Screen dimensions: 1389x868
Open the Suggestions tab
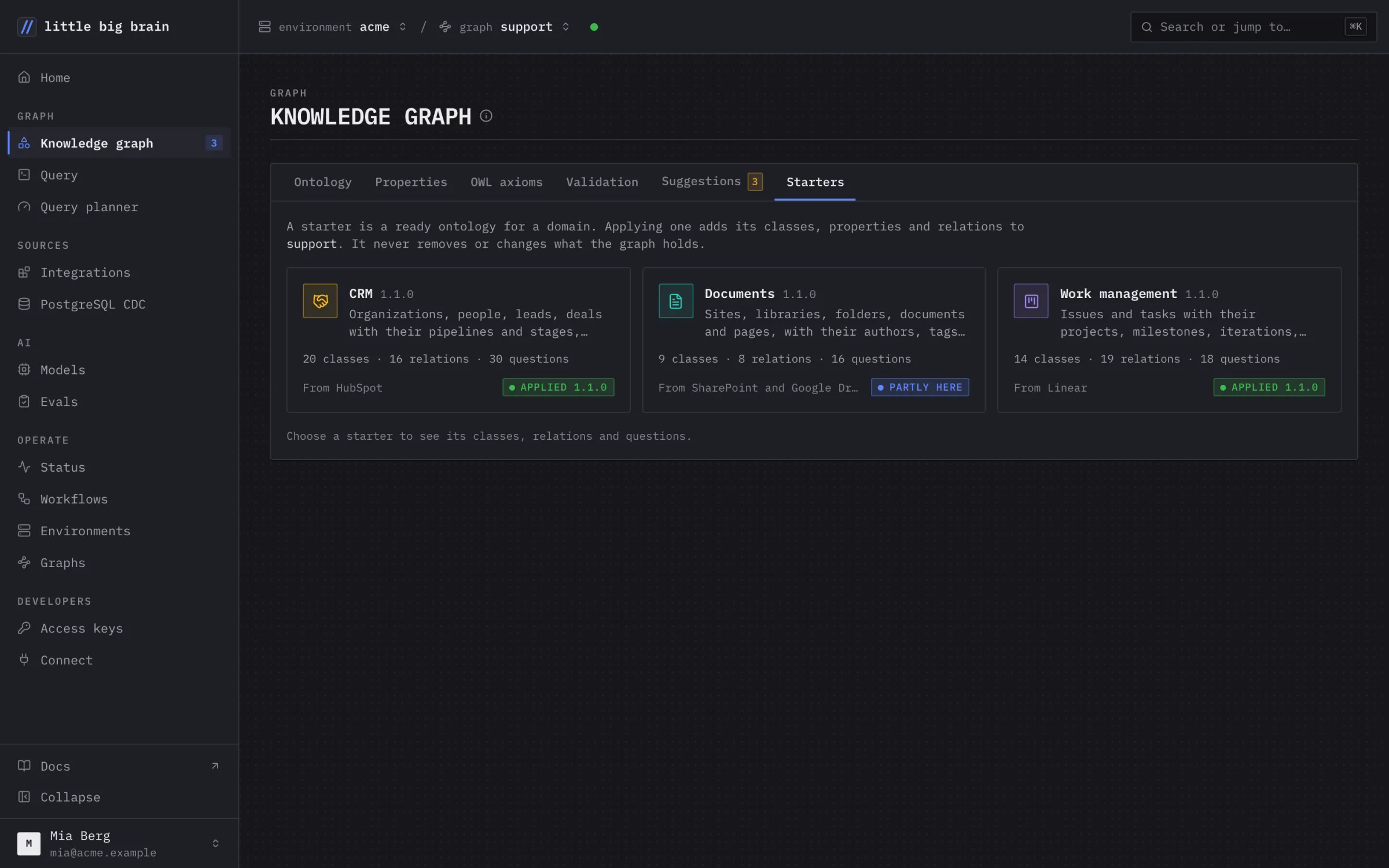(712, 182)
